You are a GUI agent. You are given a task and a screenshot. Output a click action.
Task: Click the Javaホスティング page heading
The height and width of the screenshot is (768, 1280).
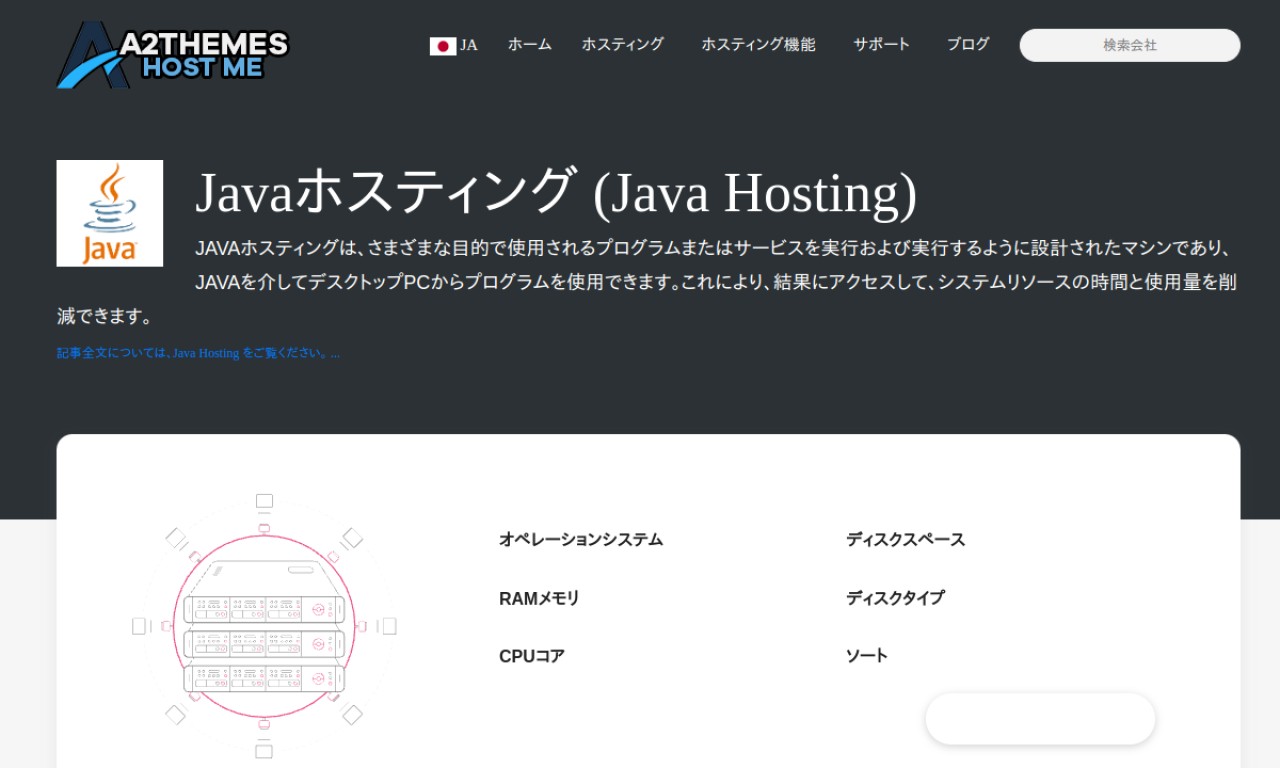pos(556,192)
